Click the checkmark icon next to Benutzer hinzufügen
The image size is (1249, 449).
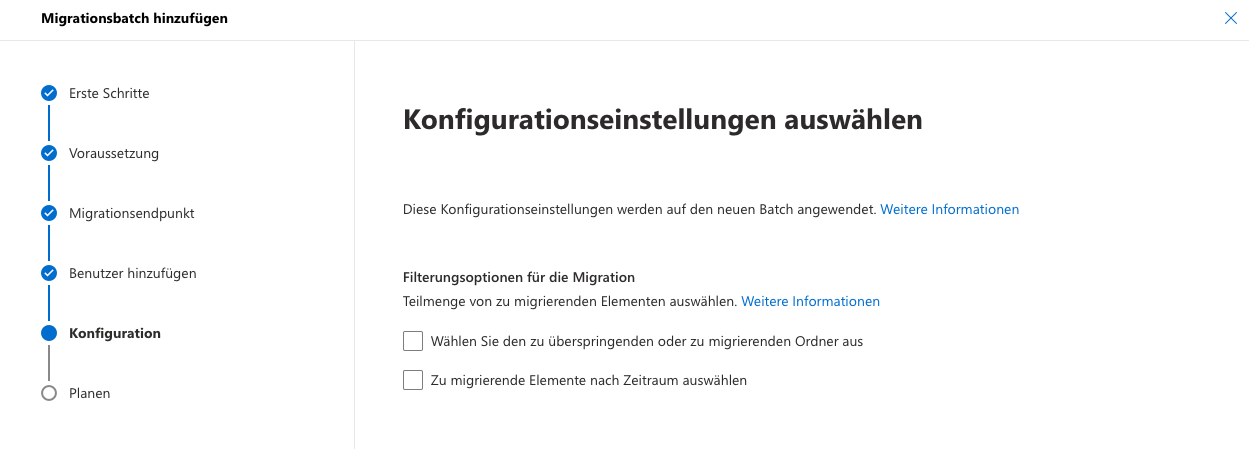pyautogui.click(x=49, y=273)
